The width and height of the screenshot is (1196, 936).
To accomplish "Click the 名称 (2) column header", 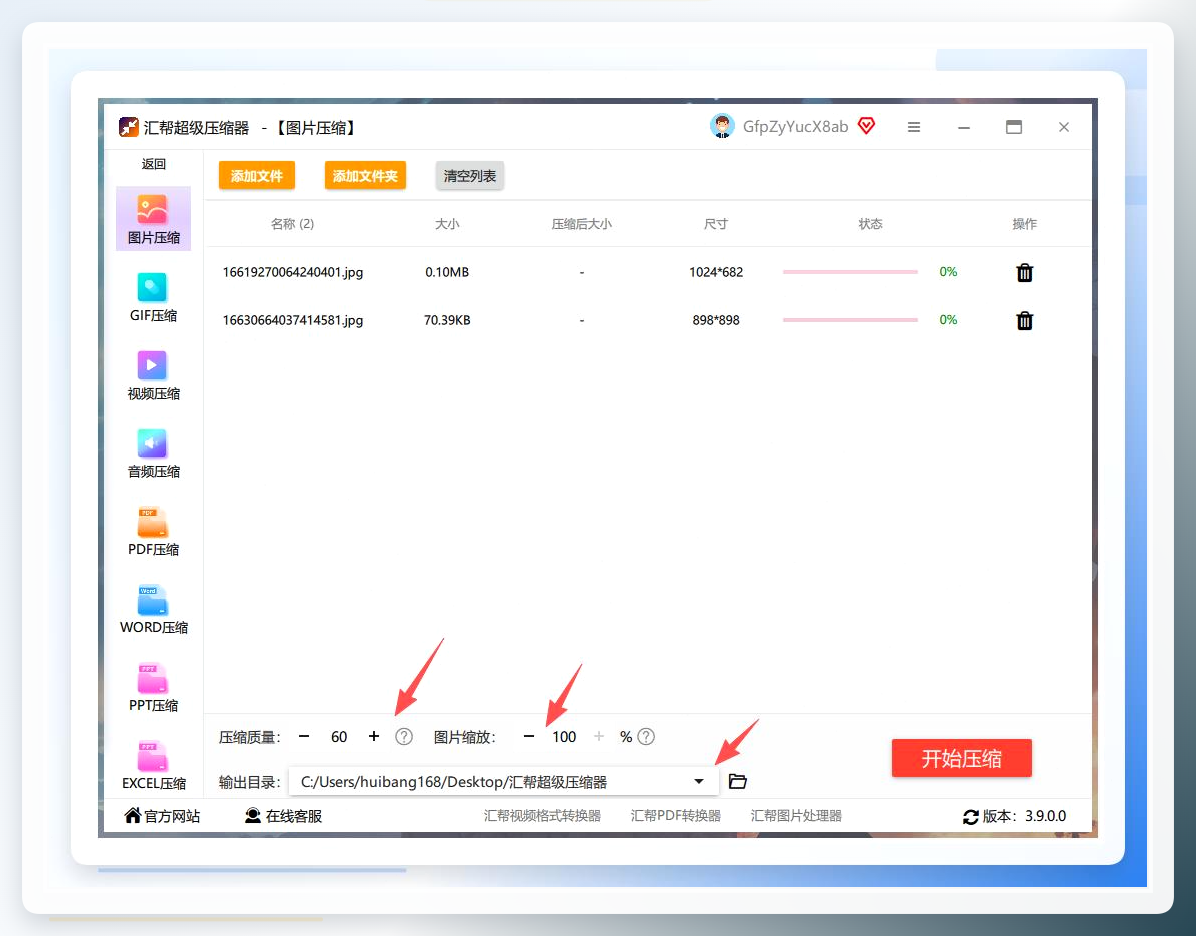I will (292, 224).
